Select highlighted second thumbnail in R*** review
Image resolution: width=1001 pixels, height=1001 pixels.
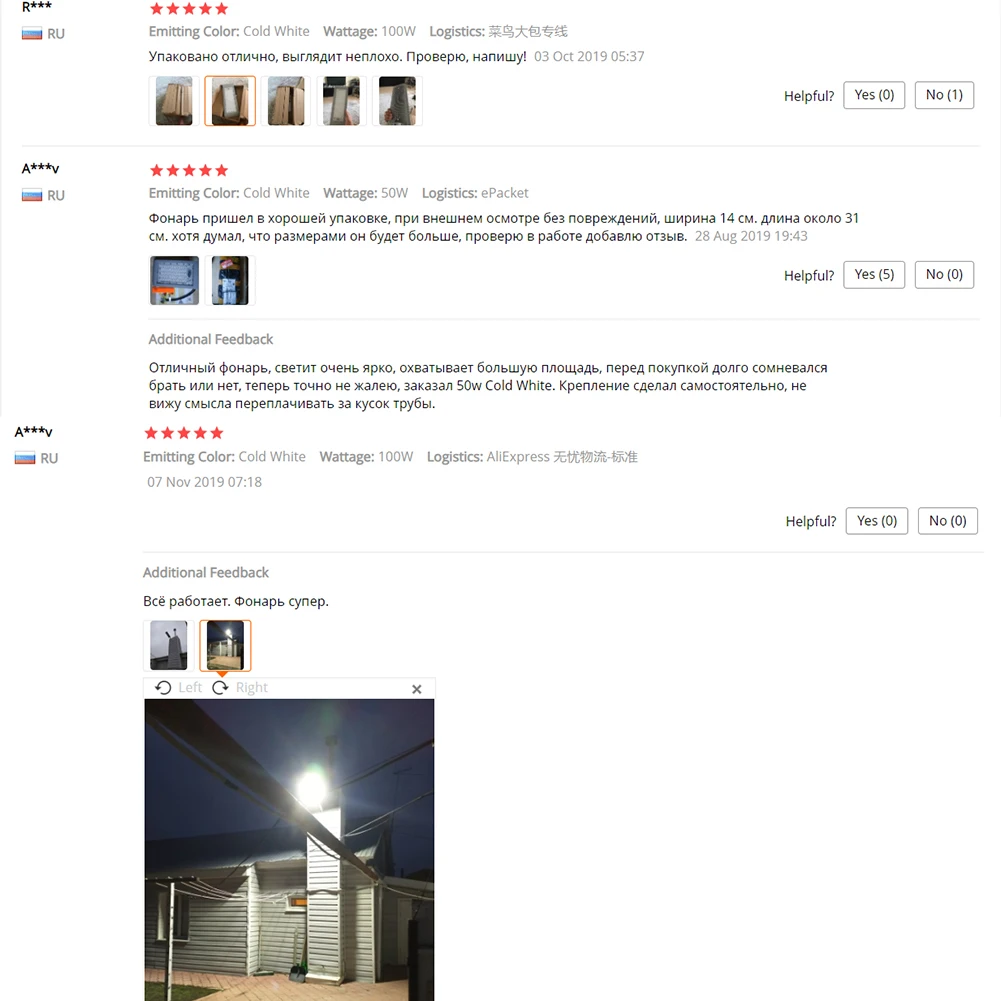click(230, 101)
